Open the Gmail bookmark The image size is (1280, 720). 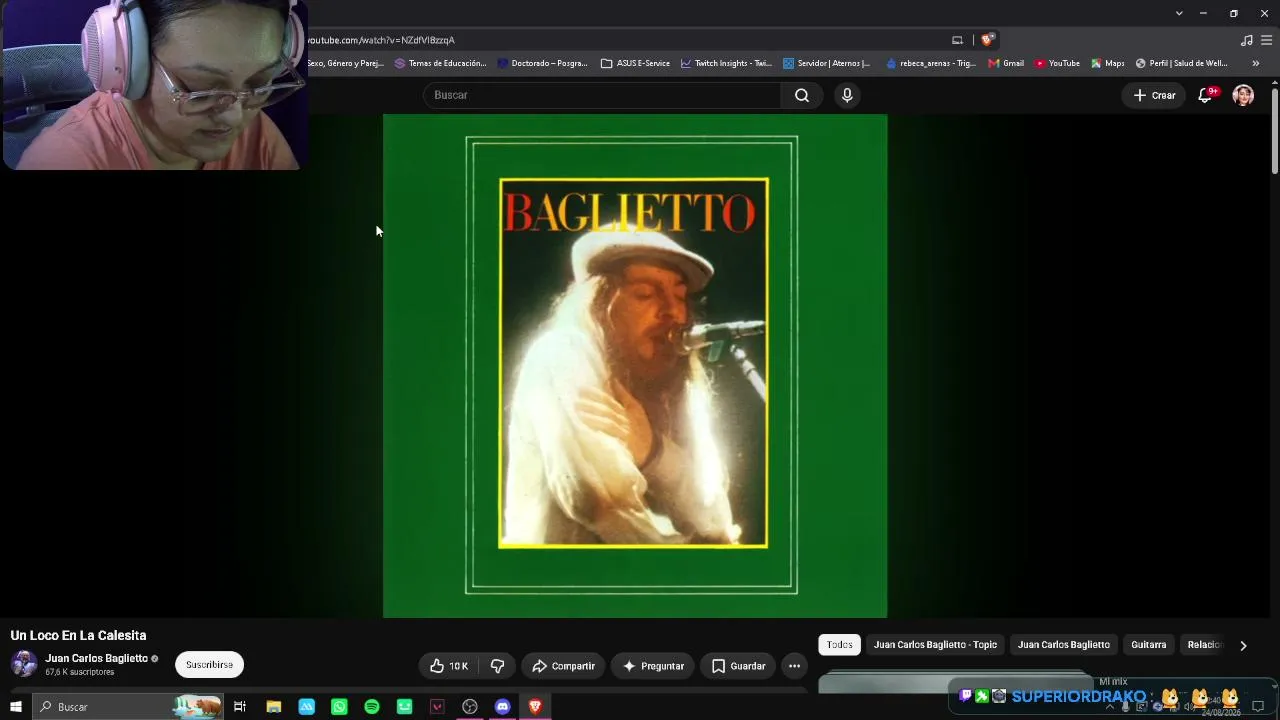[x=1006, y=63]
